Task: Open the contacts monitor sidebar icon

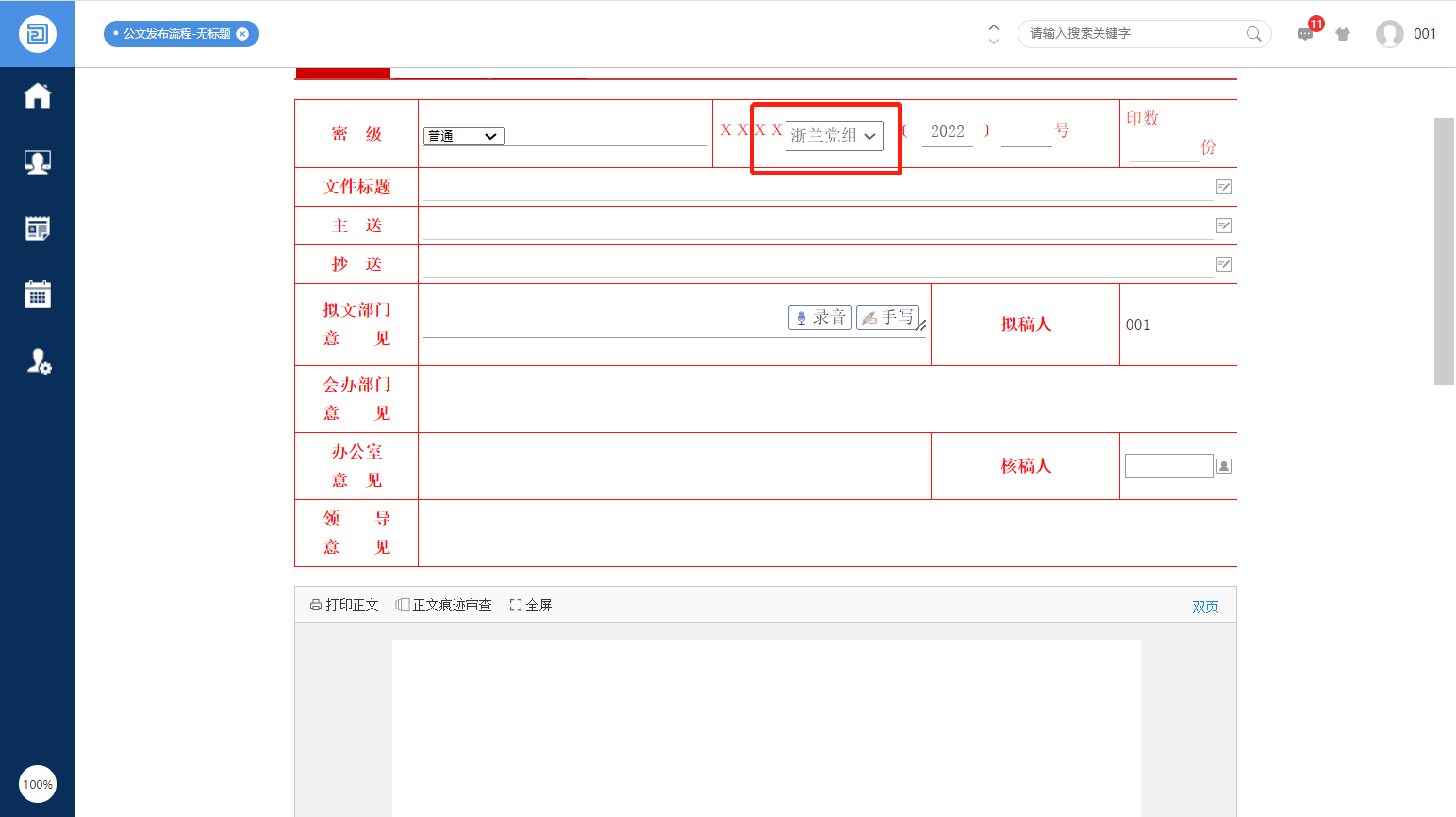Action: point(38,162)
